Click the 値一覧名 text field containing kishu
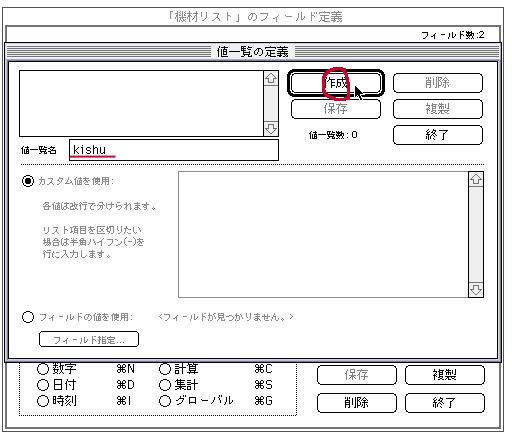 pyautogui.click(x=174, y=150)
